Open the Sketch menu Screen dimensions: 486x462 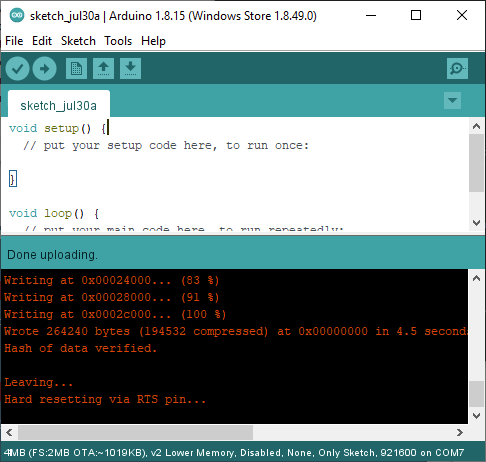pos(78,41)
